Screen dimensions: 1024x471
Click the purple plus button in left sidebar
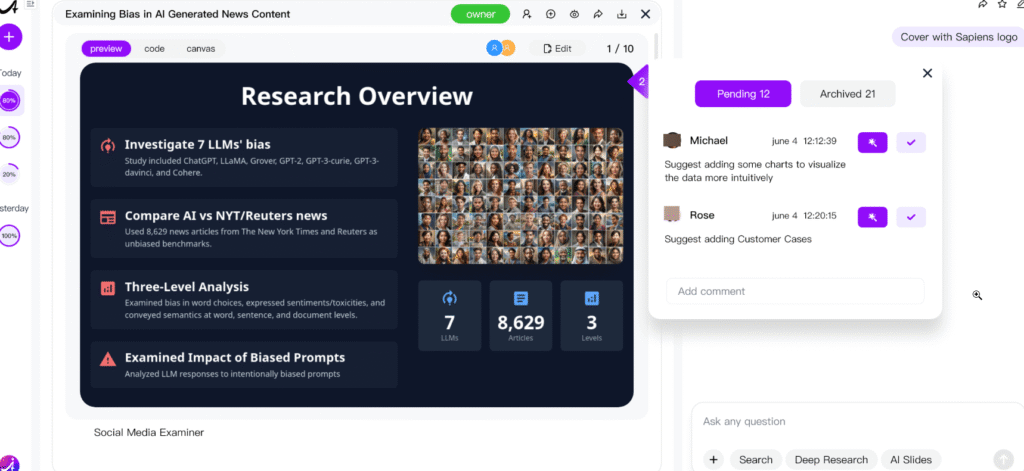[x=10, y=37]
